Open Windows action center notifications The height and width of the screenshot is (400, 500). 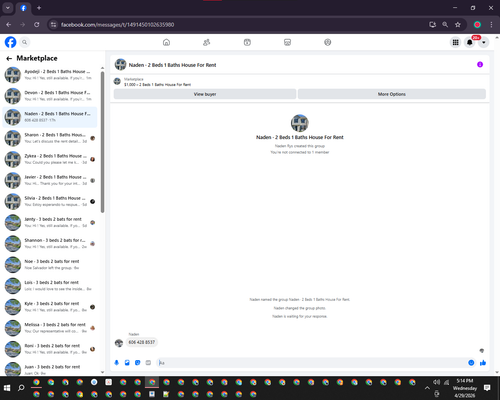[487, 388]
